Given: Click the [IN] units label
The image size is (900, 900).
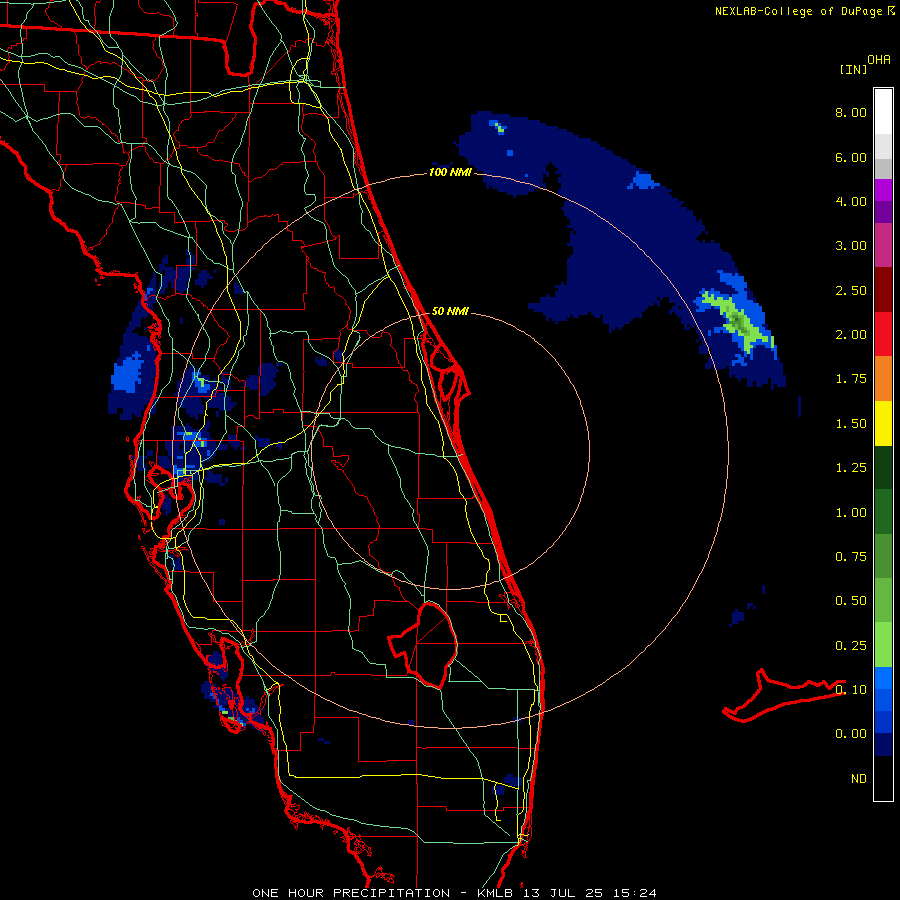Looking at the screenshot, I should [x=853, y=69].
